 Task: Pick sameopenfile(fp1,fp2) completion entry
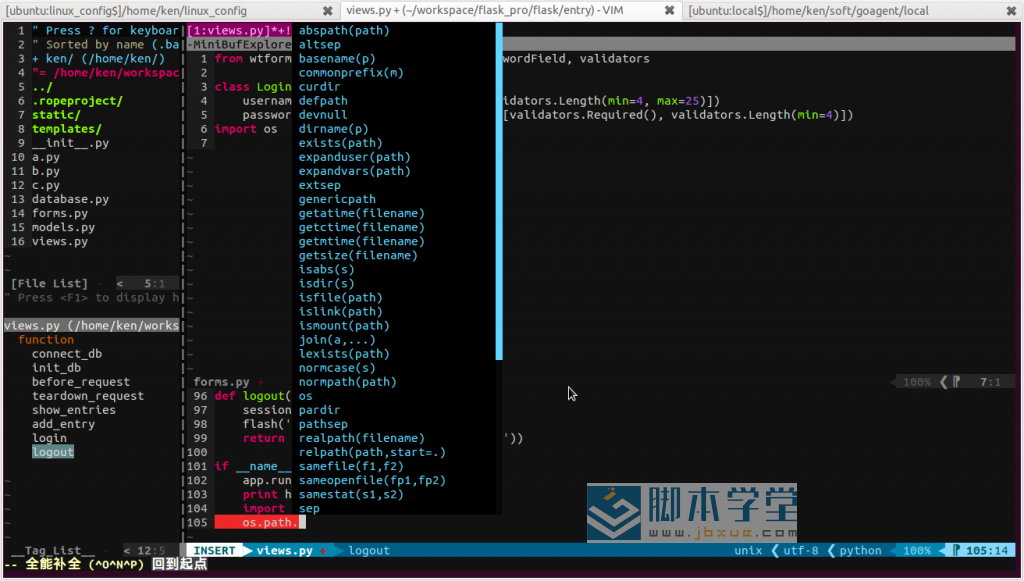pos(372,480)
